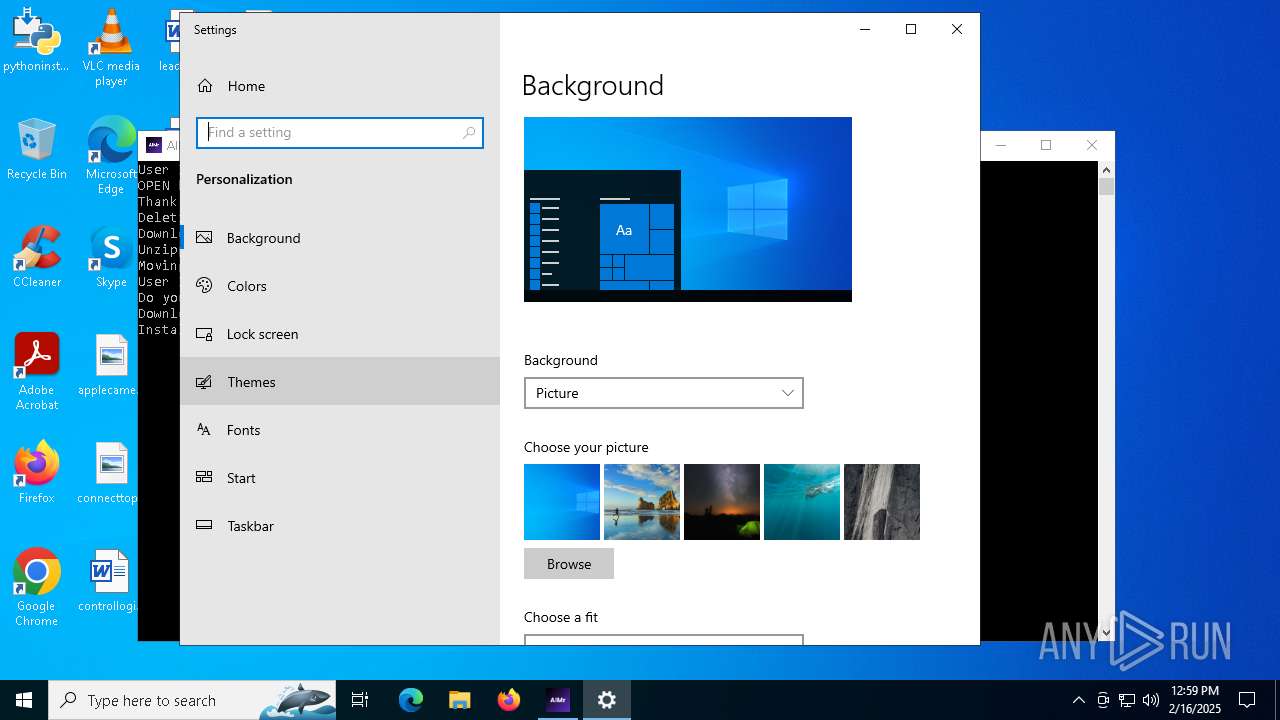1280x720 pixels.
Task: Click the desktop background preview image
Action: 688,209
